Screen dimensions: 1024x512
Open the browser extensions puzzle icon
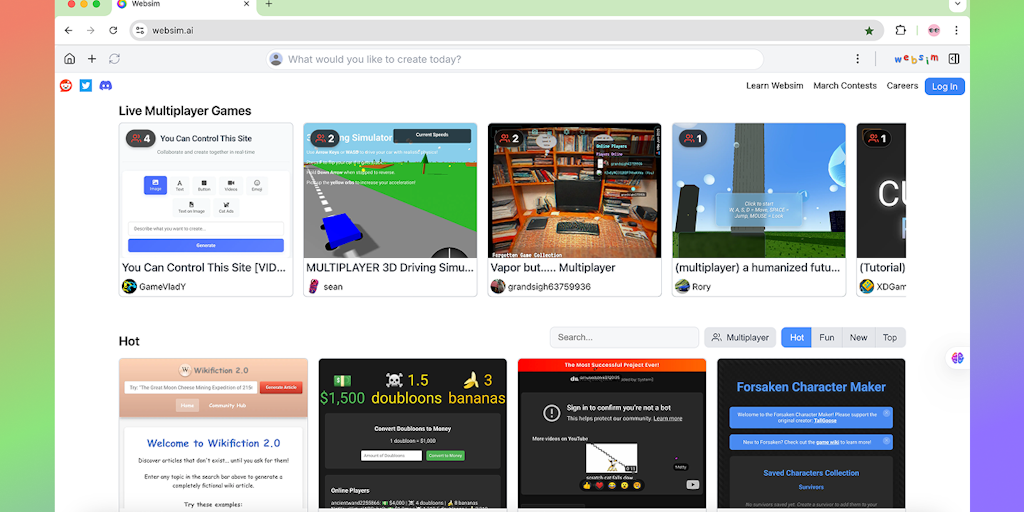(901, 30)
